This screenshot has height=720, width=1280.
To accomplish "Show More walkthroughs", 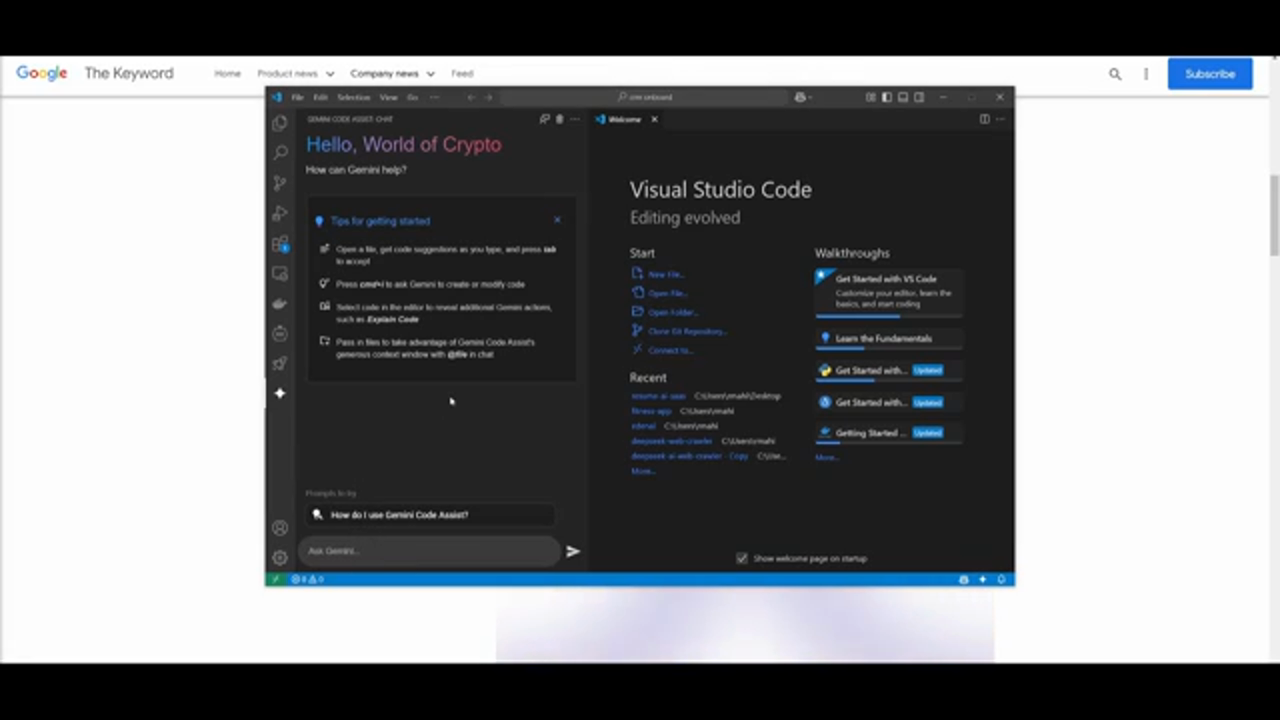I will (x=826, y=457).
